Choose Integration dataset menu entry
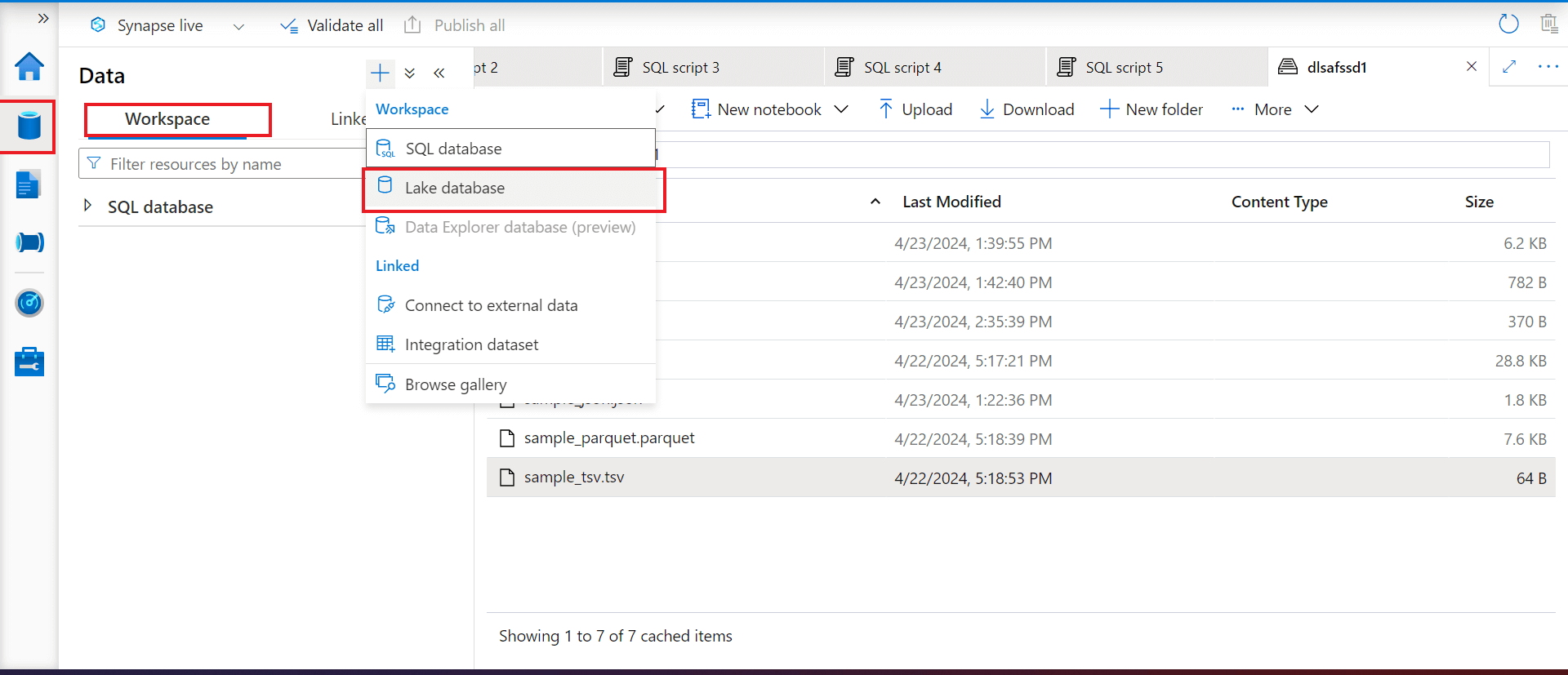 471,344
